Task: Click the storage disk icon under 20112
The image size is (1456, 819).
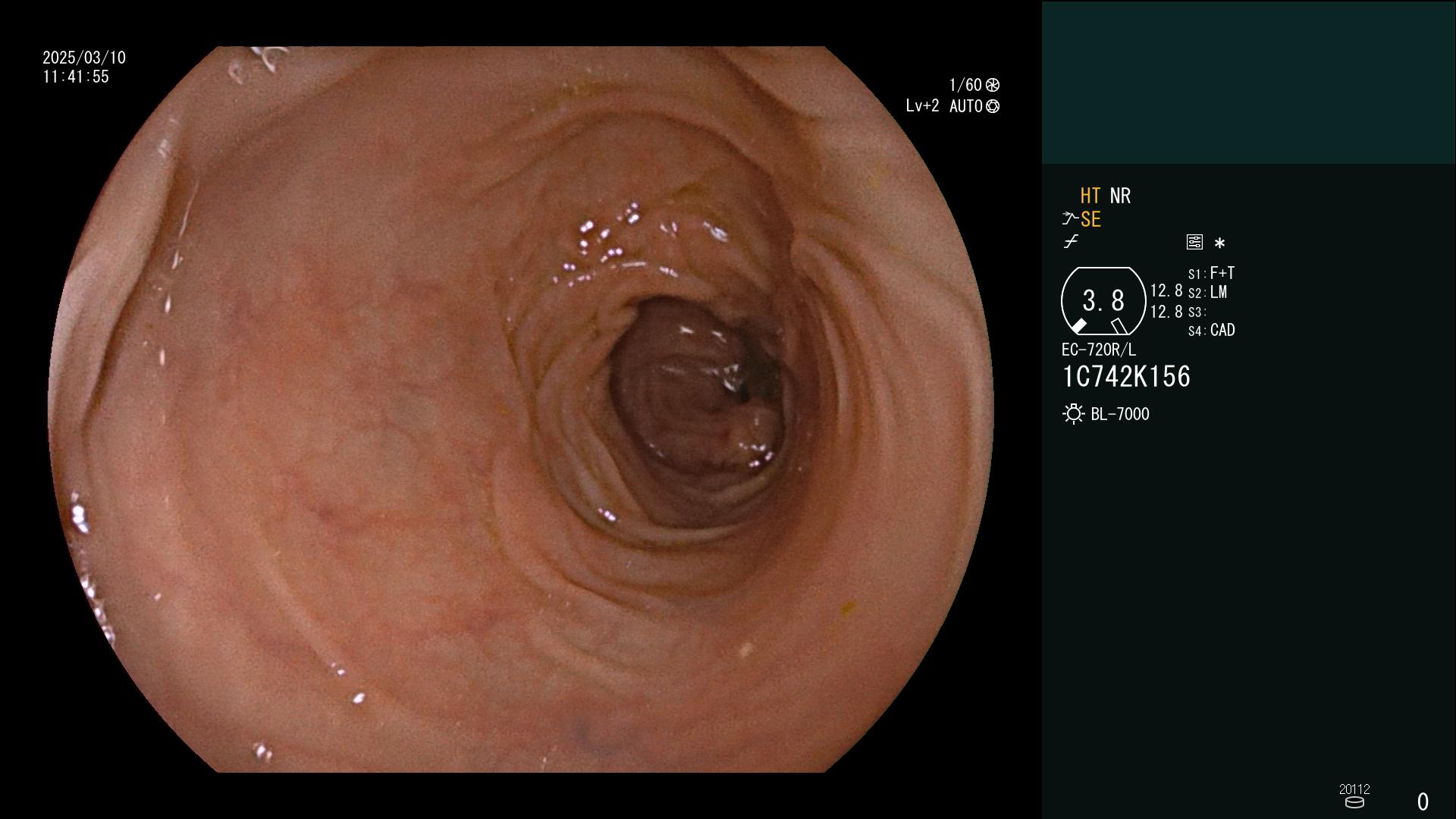Action: [1354, 802]
